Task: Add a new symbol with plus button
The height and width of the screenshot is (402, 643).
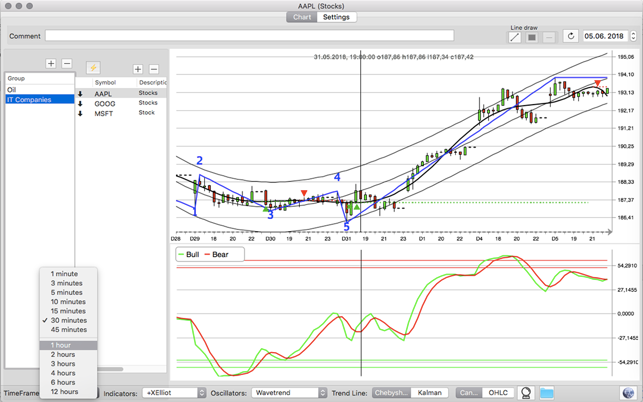Action: (138, 68)
